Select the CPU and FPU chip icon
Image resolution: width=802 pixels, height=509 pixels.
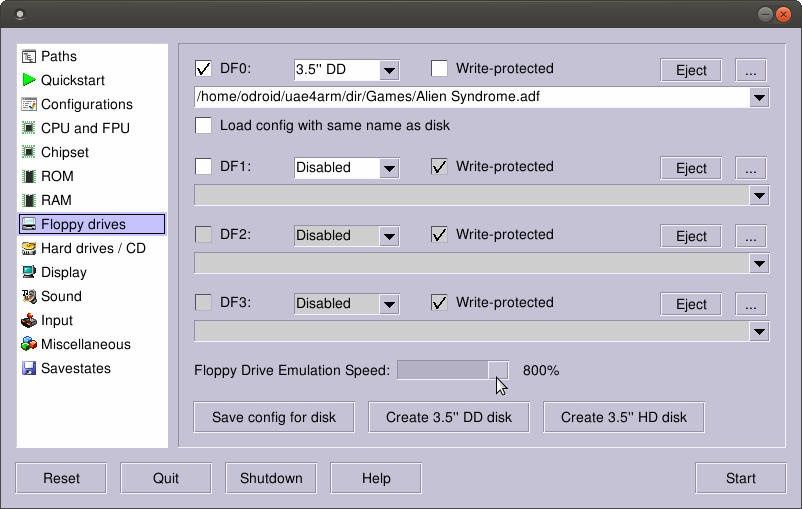(29, 128)
